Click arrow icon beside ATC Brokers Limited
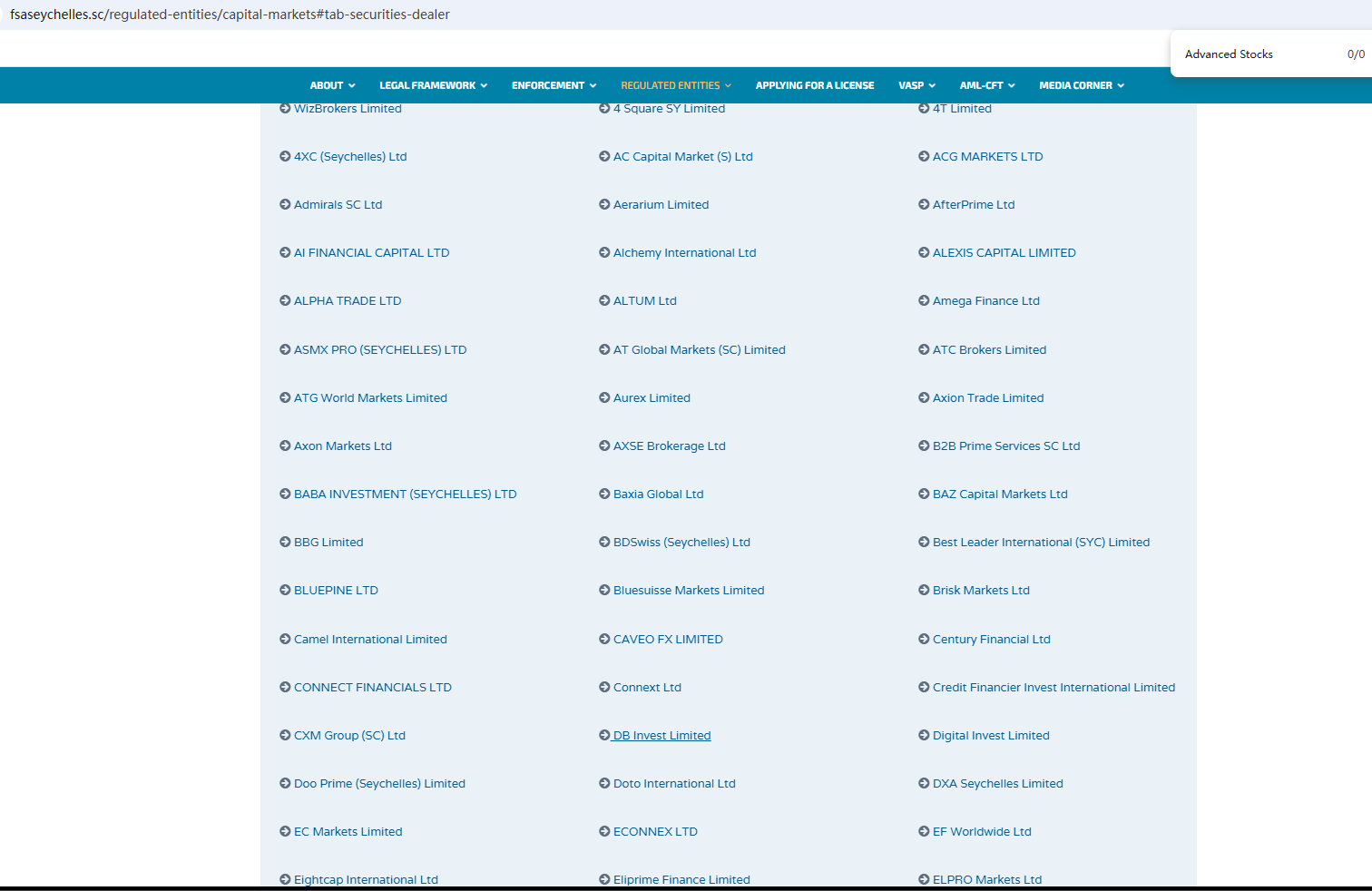The width and height of the screenshot is (1372, 891). (x=924, y=350)
